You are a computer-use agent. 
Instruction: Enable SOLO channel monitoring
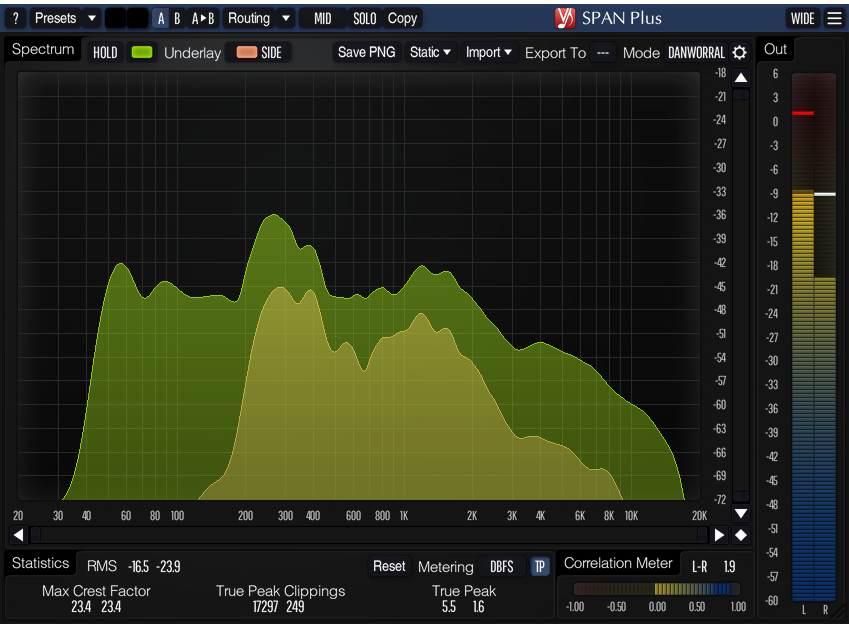coord(364,18)
